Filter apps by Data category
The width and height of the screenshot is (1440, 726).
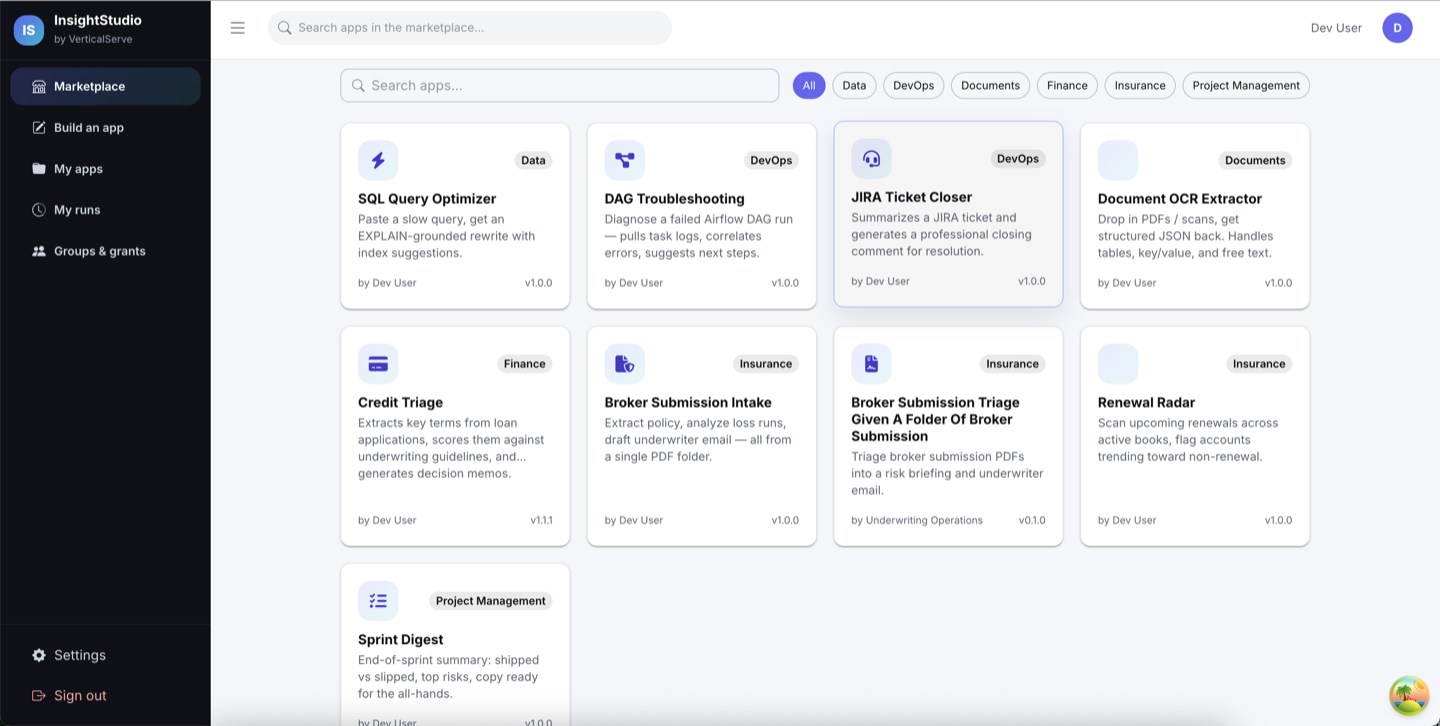854,86
